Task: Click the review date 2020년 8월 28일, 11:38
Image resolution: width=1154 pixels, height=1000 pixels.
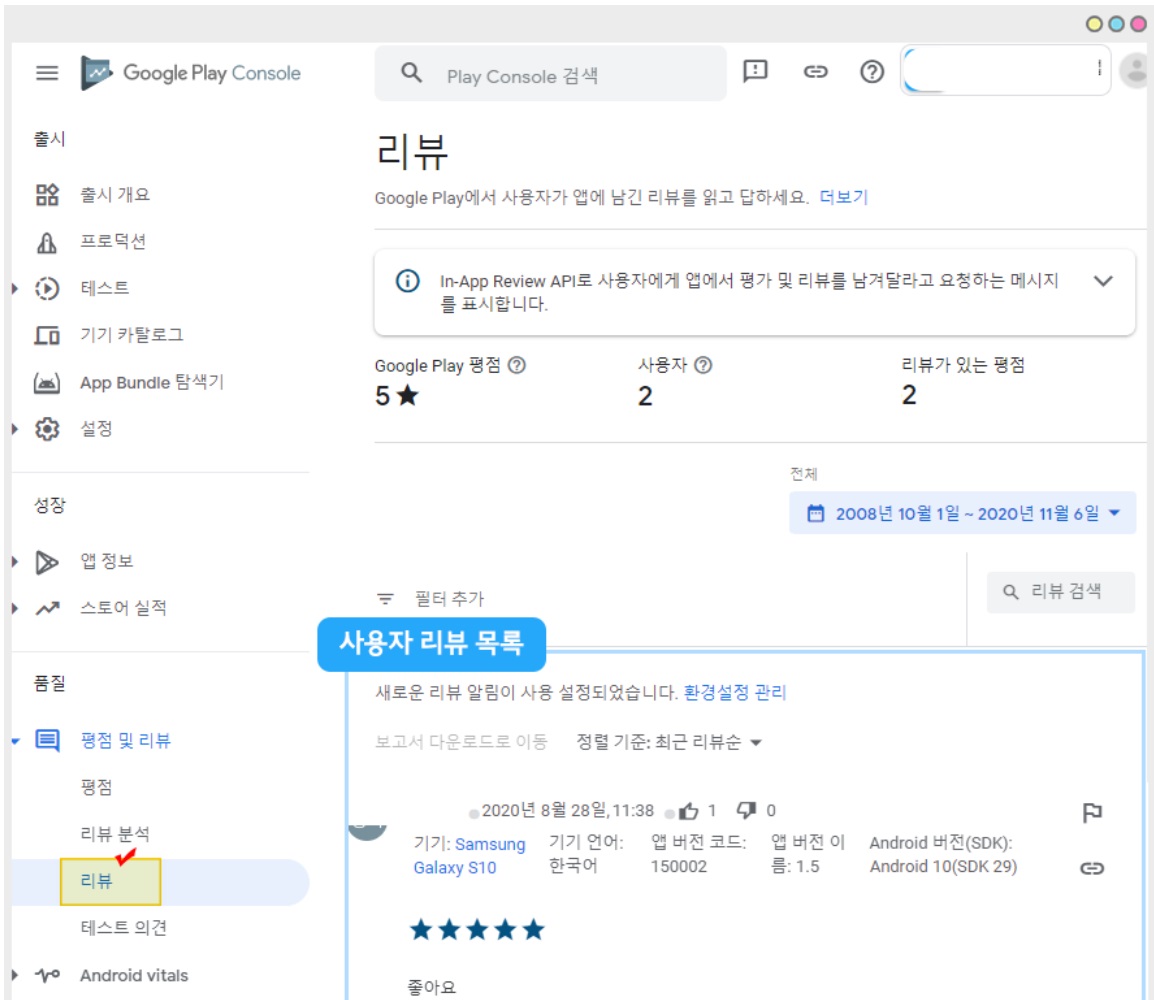Action: pos(567,811)
